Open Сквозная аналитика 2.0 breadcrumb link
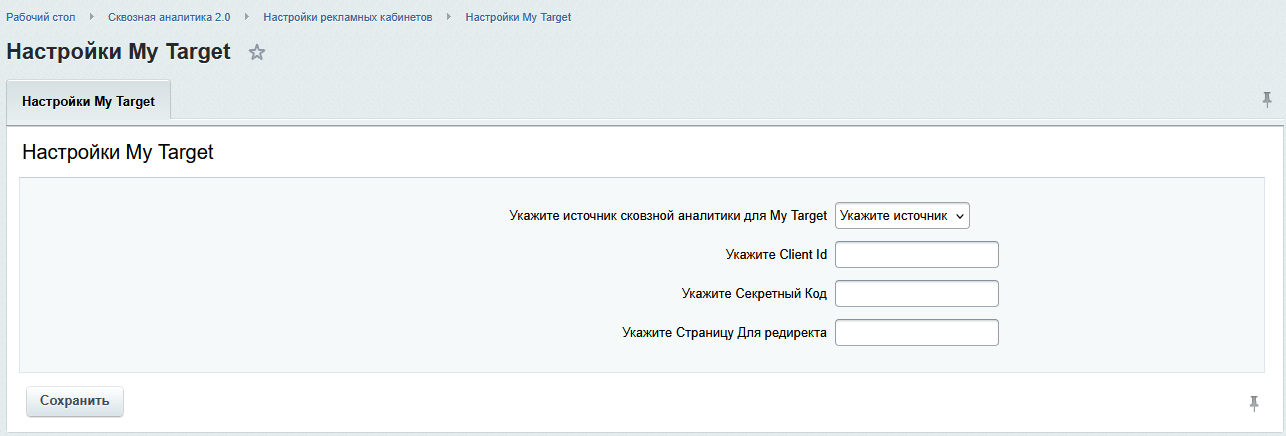Image resolution: width=1286 pixels, height=436 pixels. click(x=169, y=18)
